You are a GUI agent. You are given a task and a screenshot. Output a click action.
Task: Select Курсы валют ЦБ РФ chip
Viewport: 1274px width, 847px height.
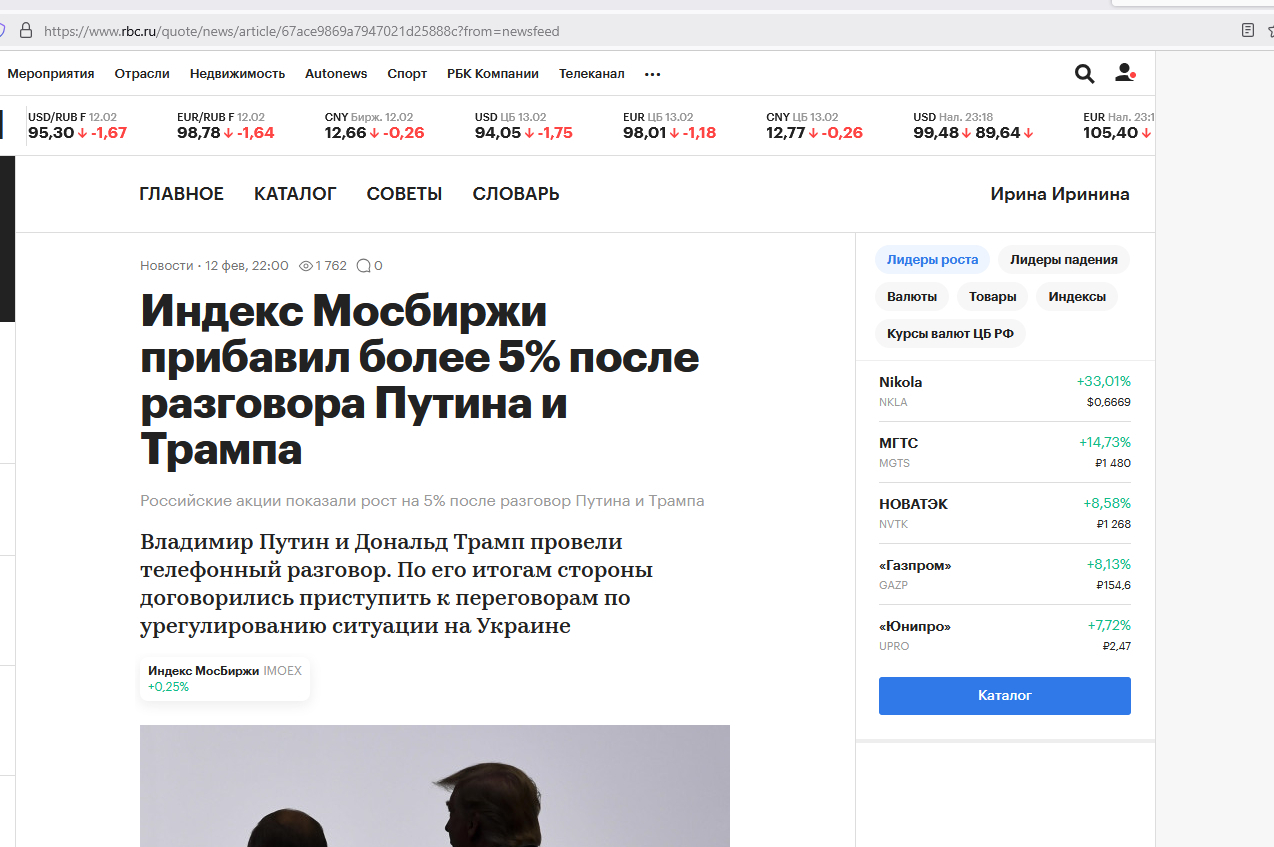pyautogui.click(x=950, y=334)
